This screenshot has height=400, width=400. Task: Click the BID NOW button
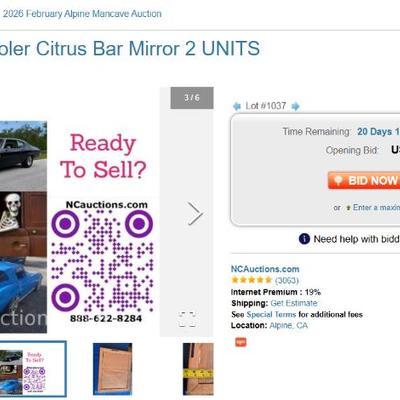pyautogui.click(x=364, y=180)
